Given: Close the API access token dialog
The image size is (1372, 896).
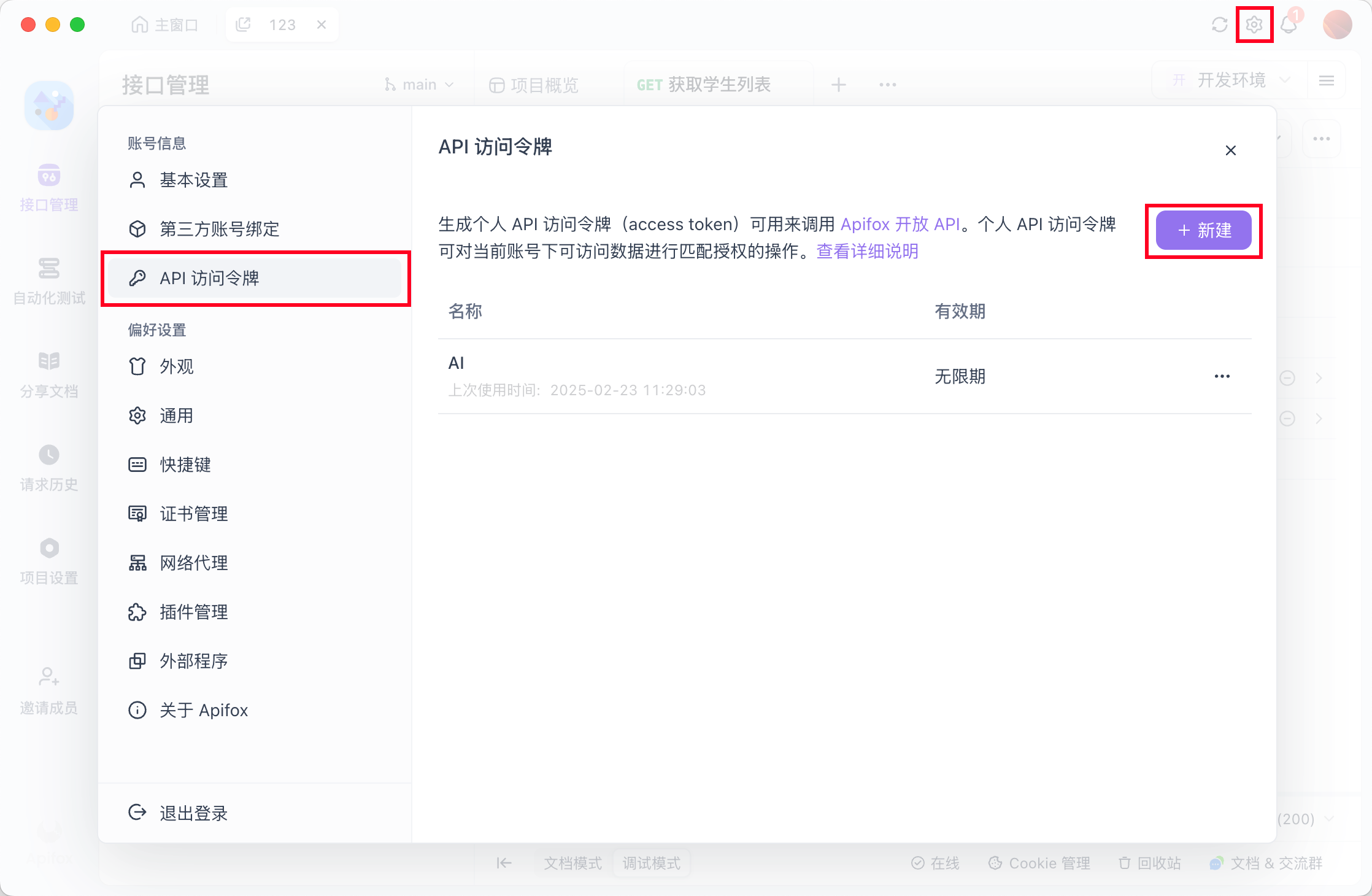Looking at the screenshot, I should point(1230,150).
